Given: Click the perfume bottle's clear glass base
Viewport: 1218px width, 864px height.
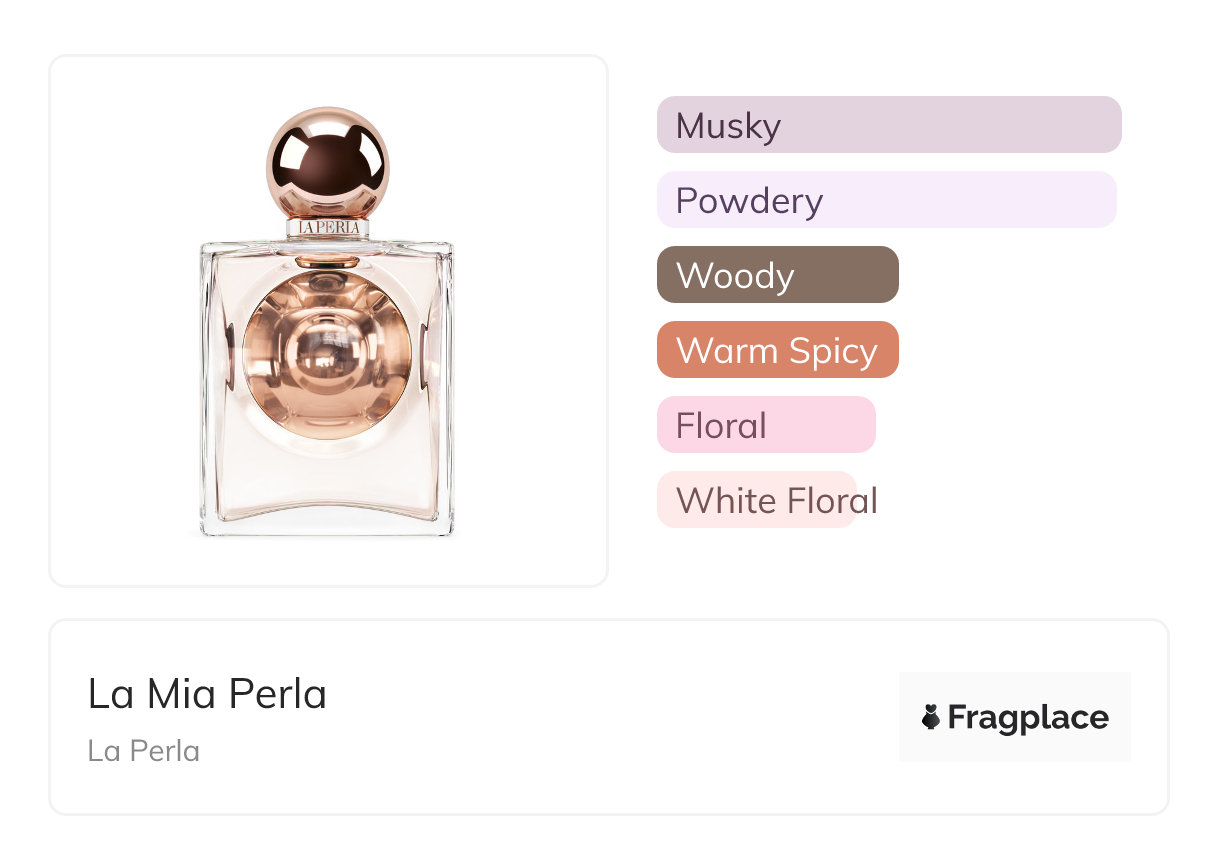Looking at the screenshot, I should pyautogui.click(x=327, y=515).
